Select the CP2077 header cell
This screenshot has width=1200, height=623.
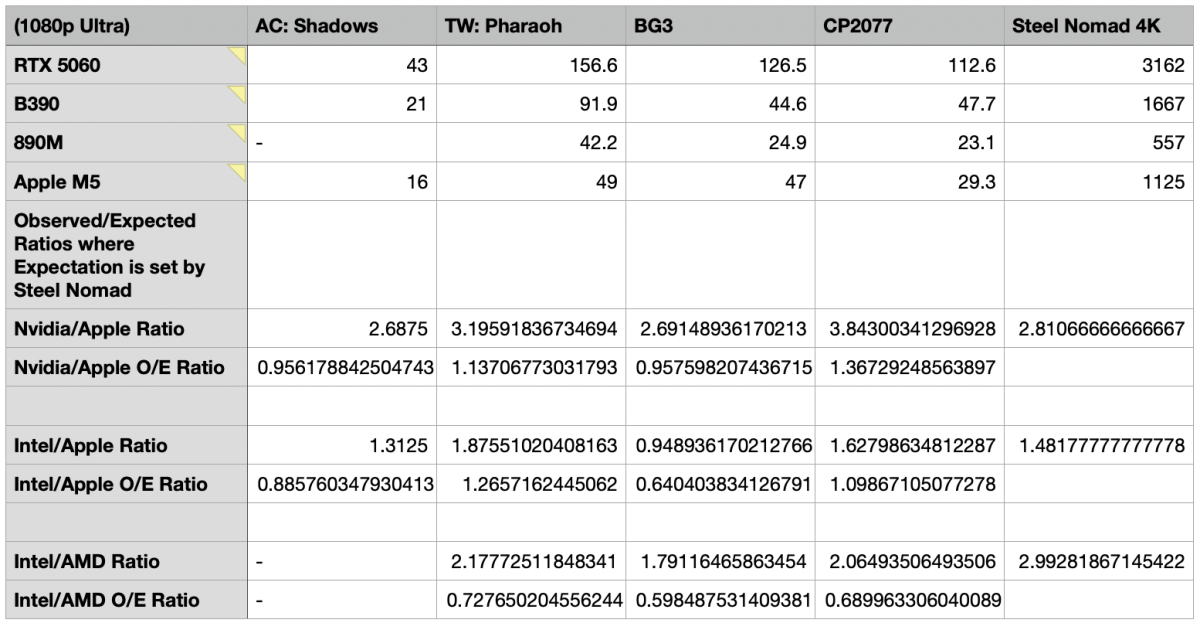click(x=908, y=27)
